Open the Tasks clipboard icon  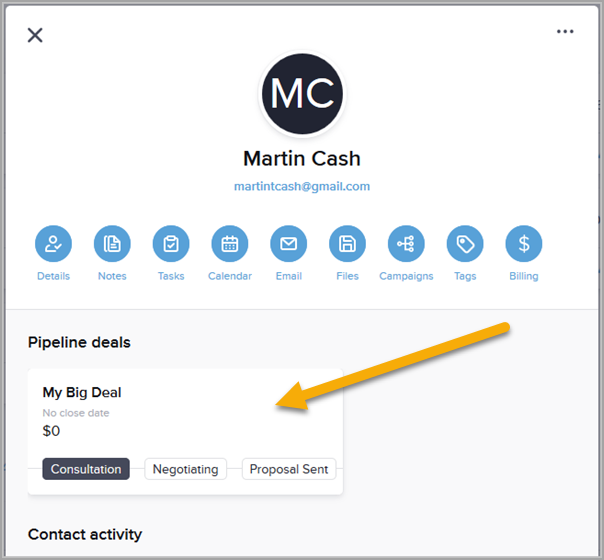click(171, 244)
